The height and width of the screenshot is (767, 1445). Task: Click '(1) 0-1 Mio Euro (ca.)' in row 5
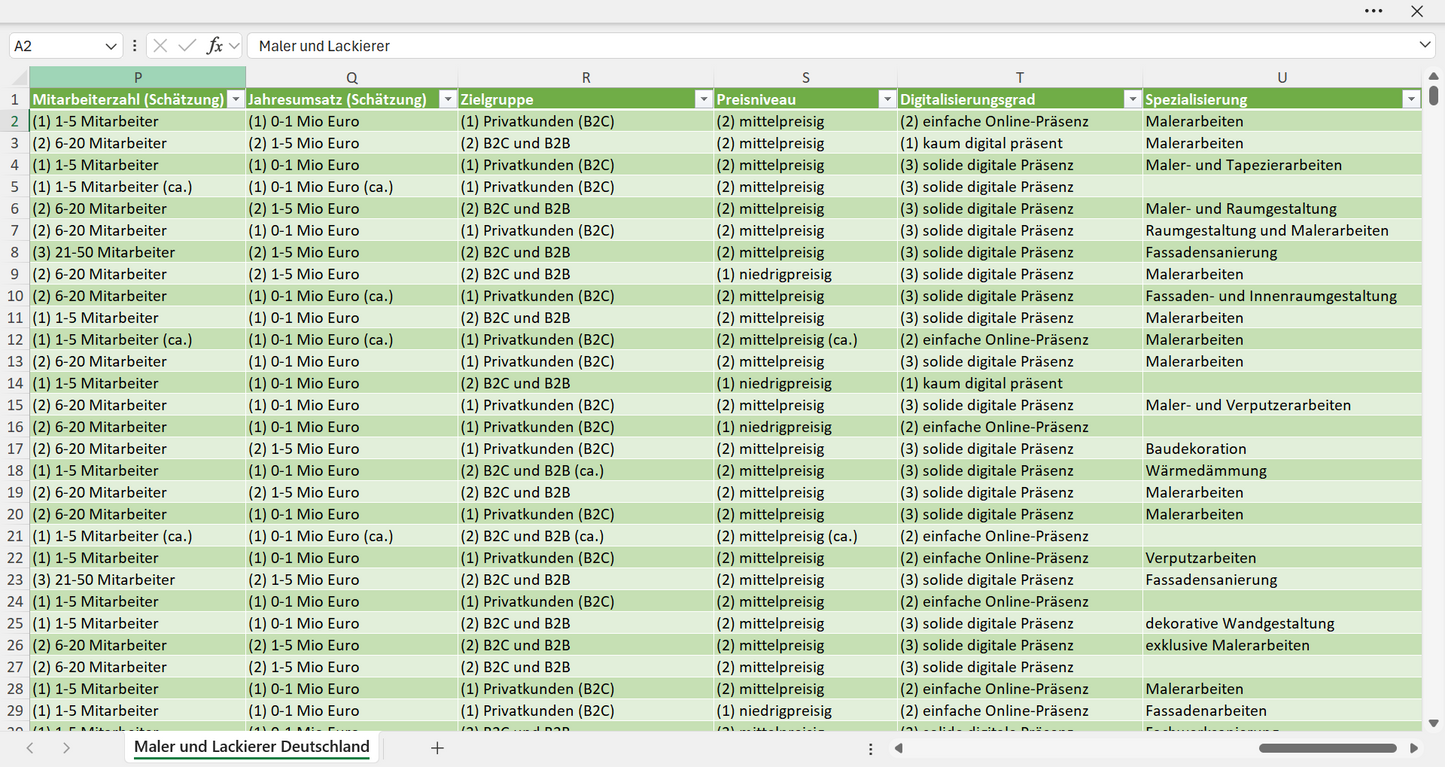coord(352,187)
